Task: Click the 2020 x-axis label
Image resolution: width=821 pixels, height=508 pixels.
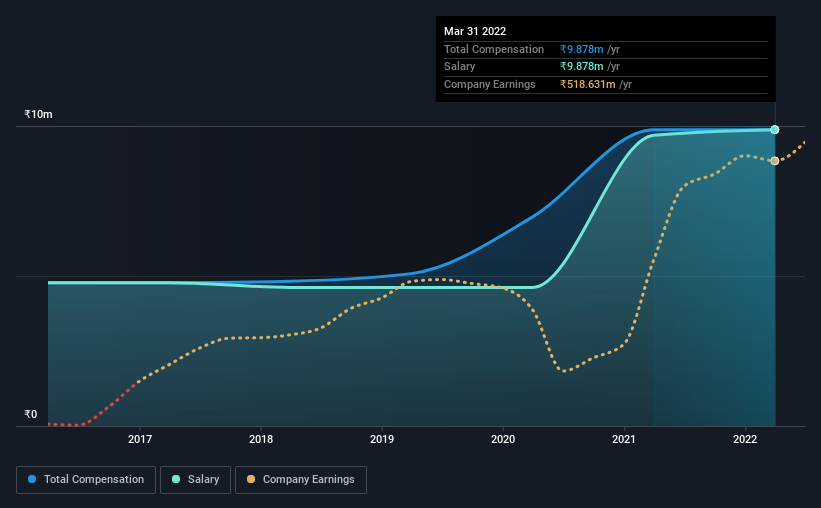Action: tap(503, 439)
